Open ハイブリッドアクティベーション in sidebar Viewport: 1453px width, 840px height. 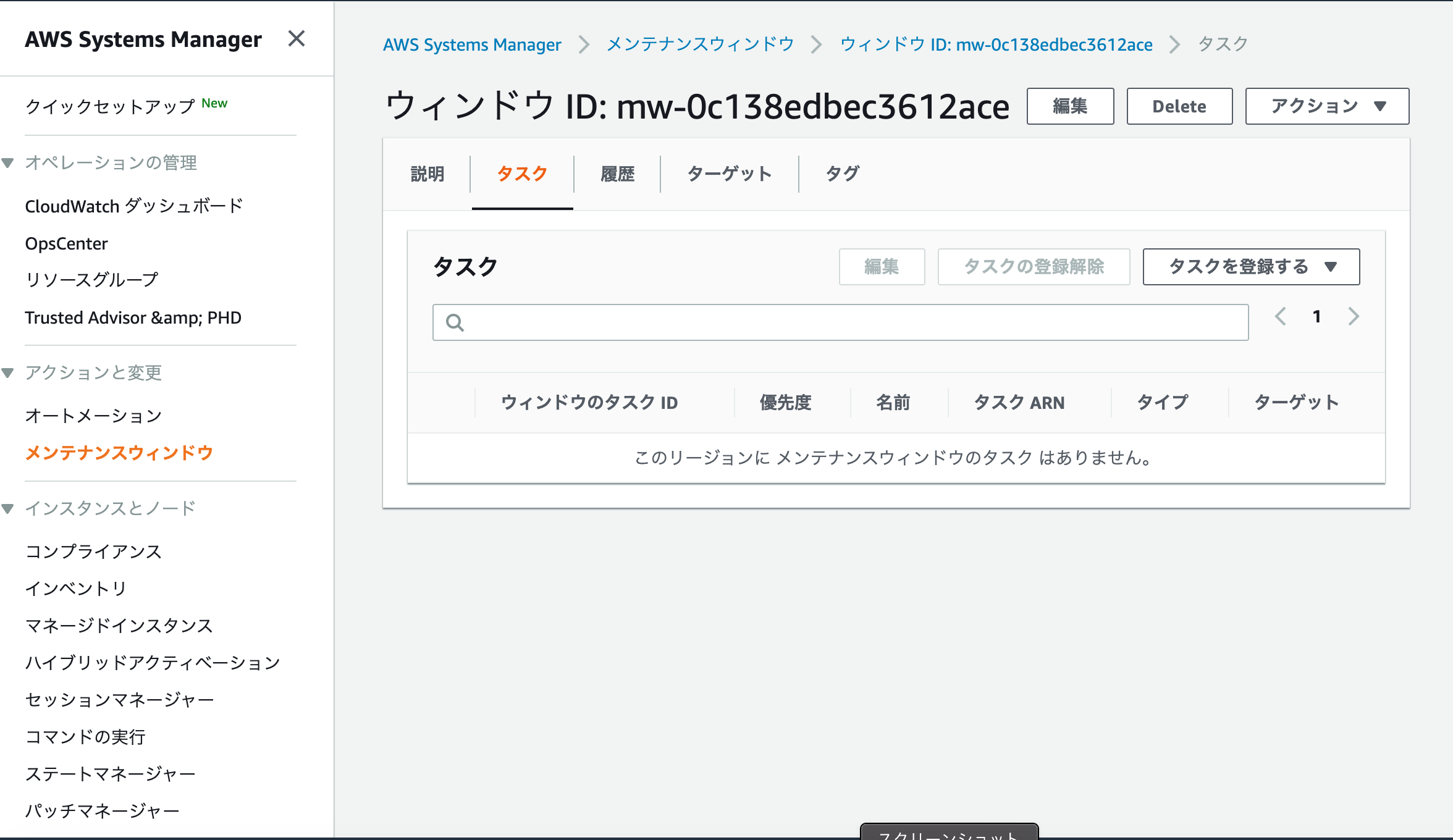click(153, 663)
